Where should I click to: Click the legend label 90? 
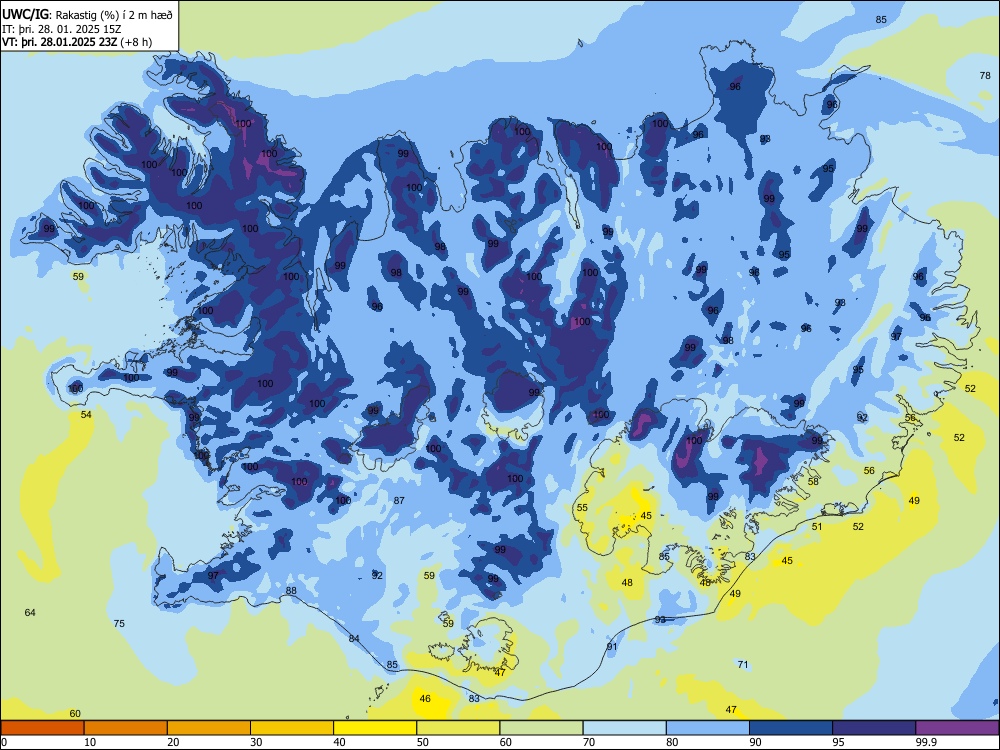755,742
